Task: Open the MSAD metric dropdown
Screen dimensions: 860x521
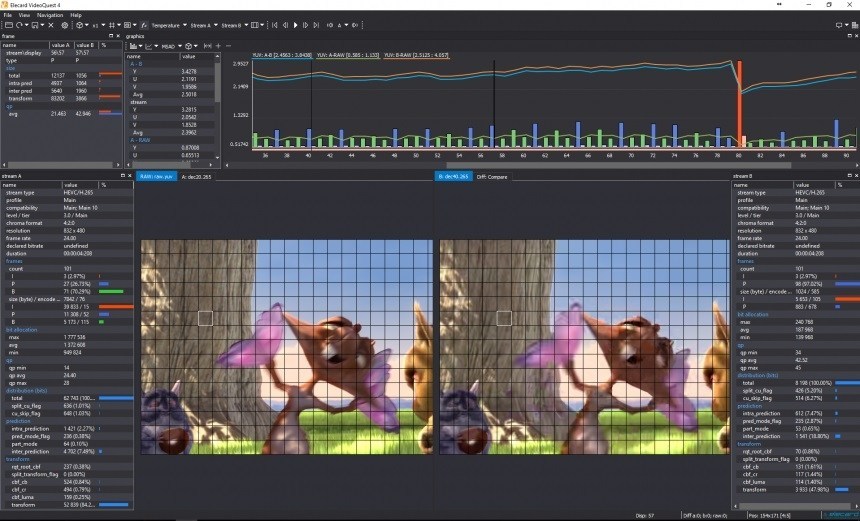Action: tap(172, 46)
